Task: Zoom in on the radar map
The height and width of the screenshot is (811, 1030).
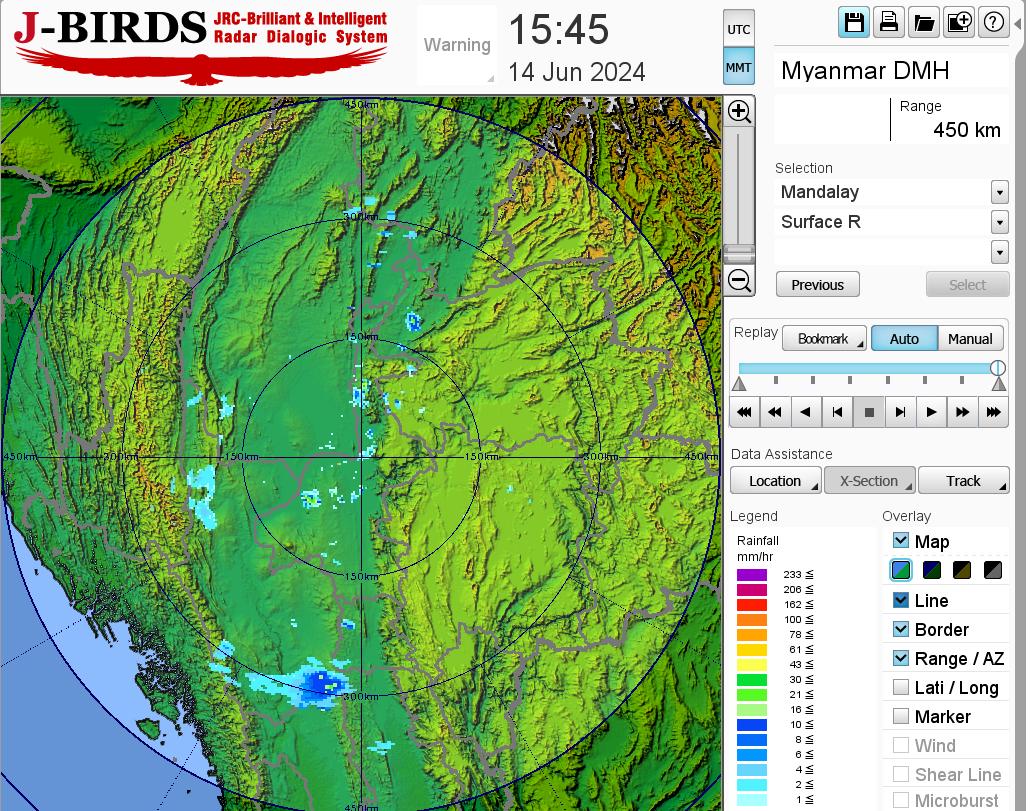Action: 739,111
